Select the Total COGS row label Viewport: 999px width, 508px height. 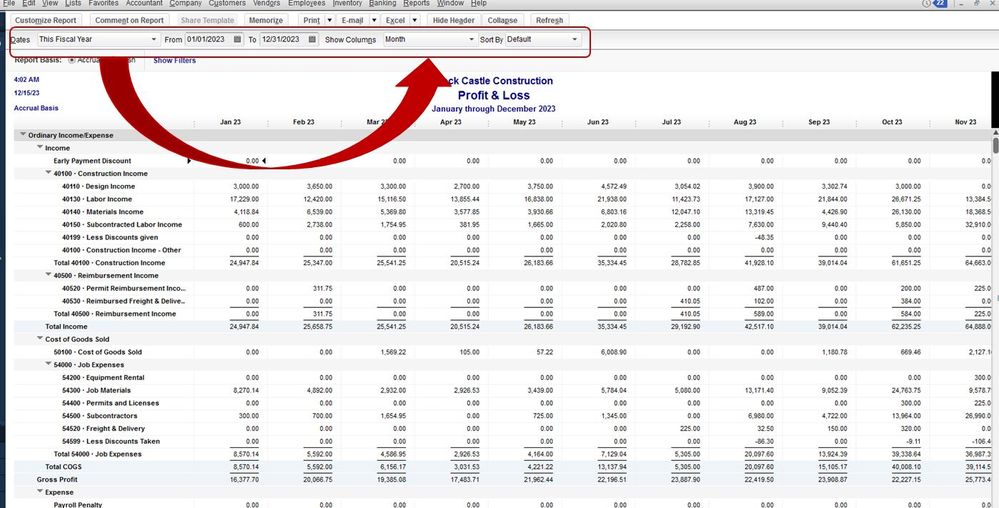pyautogui.click(x=63, y=467)
